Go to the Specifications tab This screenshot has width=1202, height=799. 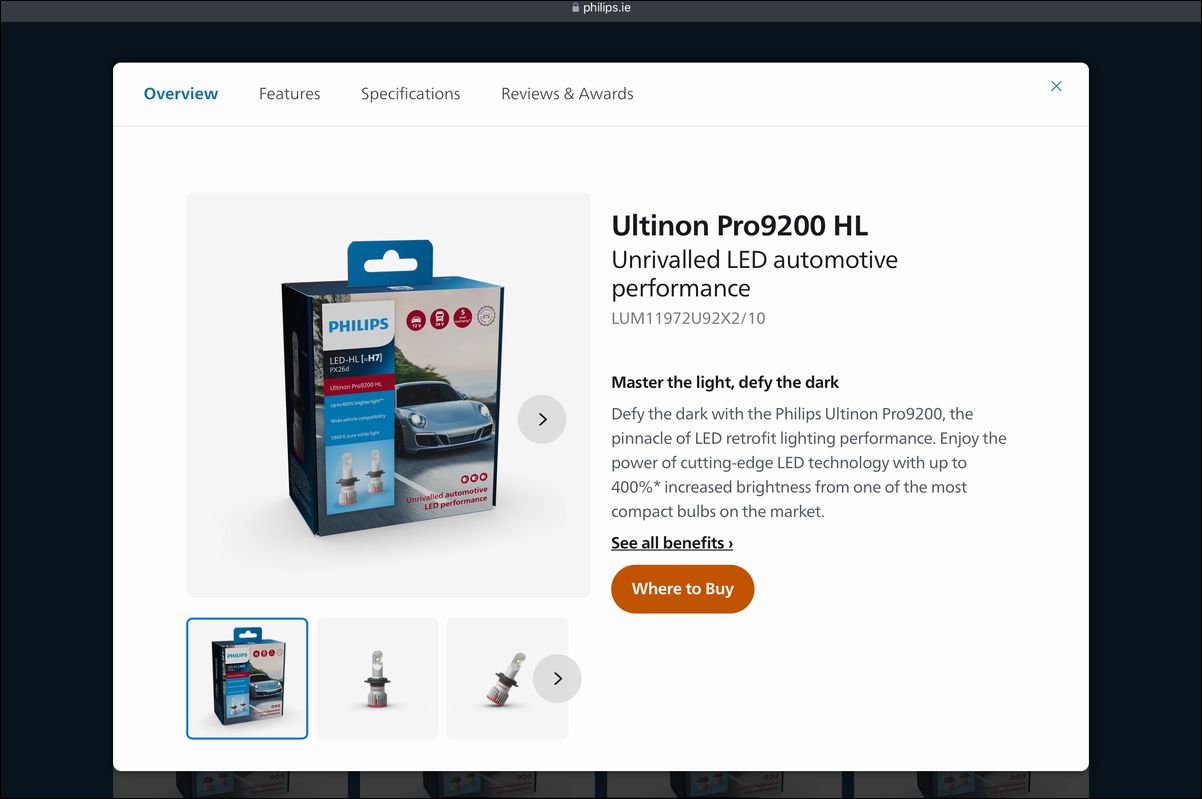click(x=411, y=94)
